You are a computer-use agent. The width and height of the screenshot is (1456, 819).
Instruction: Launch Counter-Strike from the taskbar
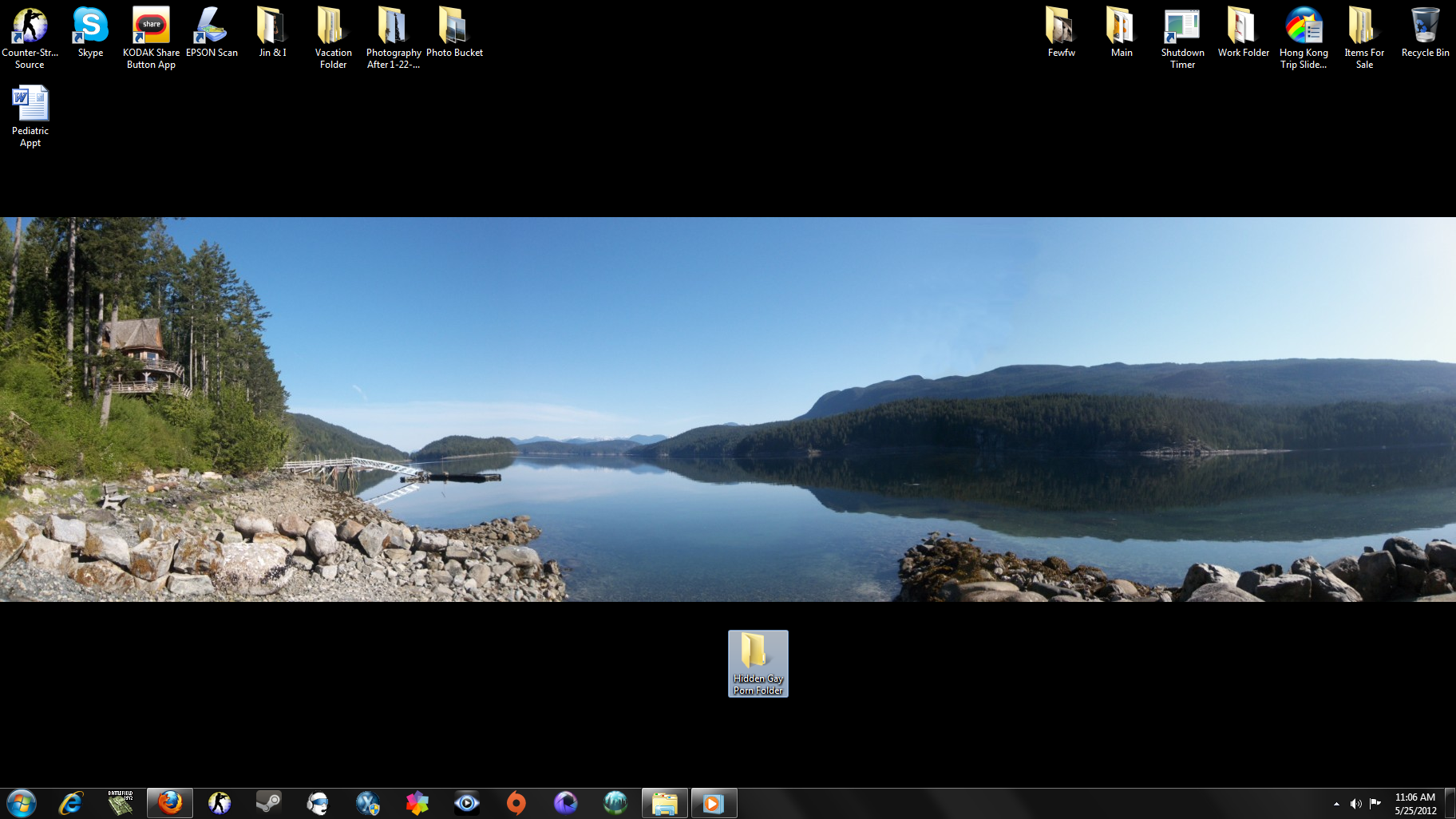click(220, 803)
